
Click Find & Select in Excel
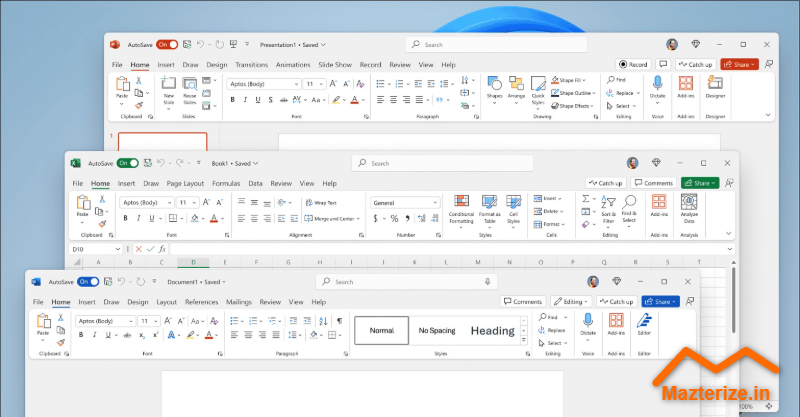tap(629, 210)
